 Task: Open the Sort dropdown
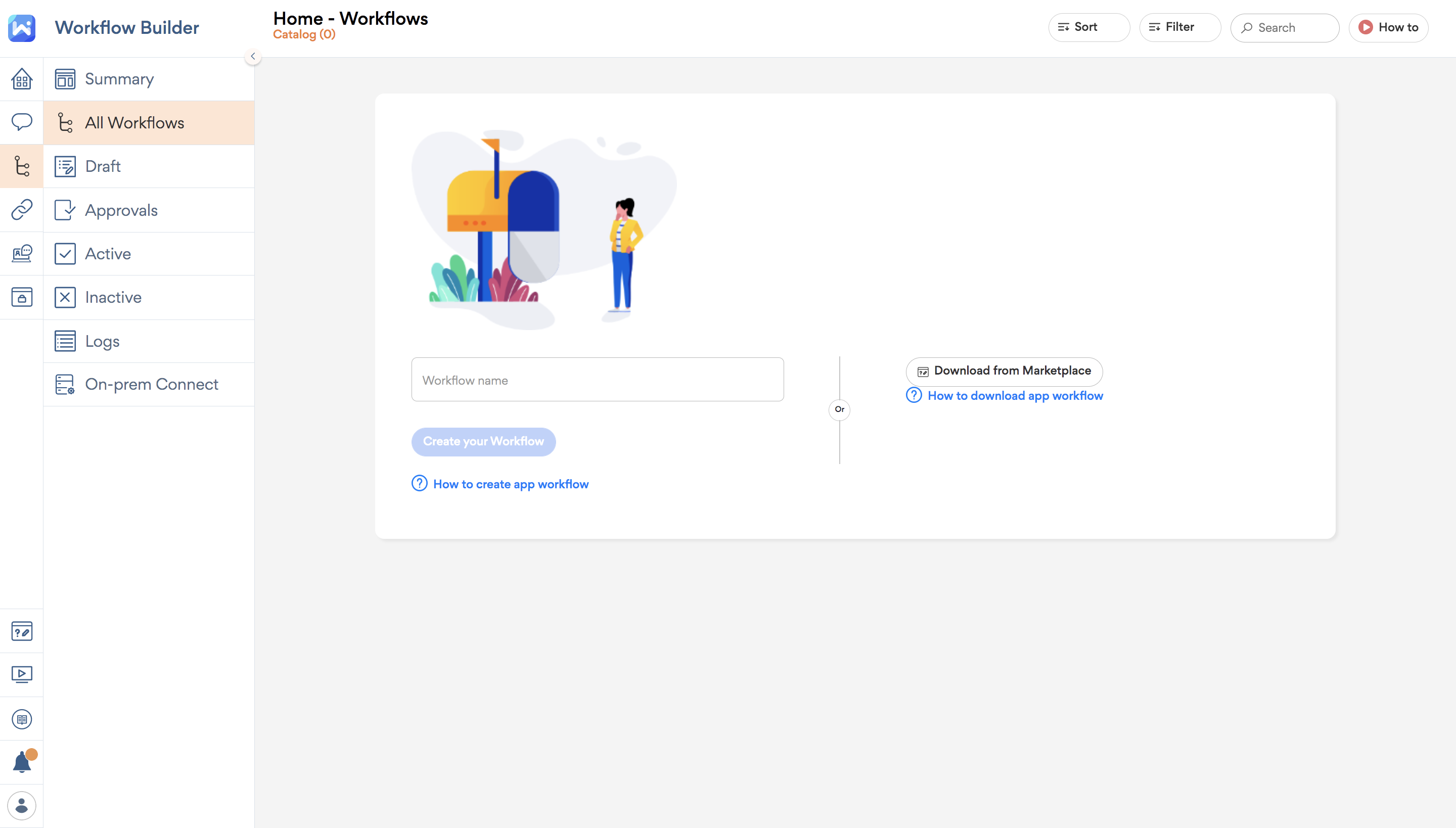[x=1088, y=27]
